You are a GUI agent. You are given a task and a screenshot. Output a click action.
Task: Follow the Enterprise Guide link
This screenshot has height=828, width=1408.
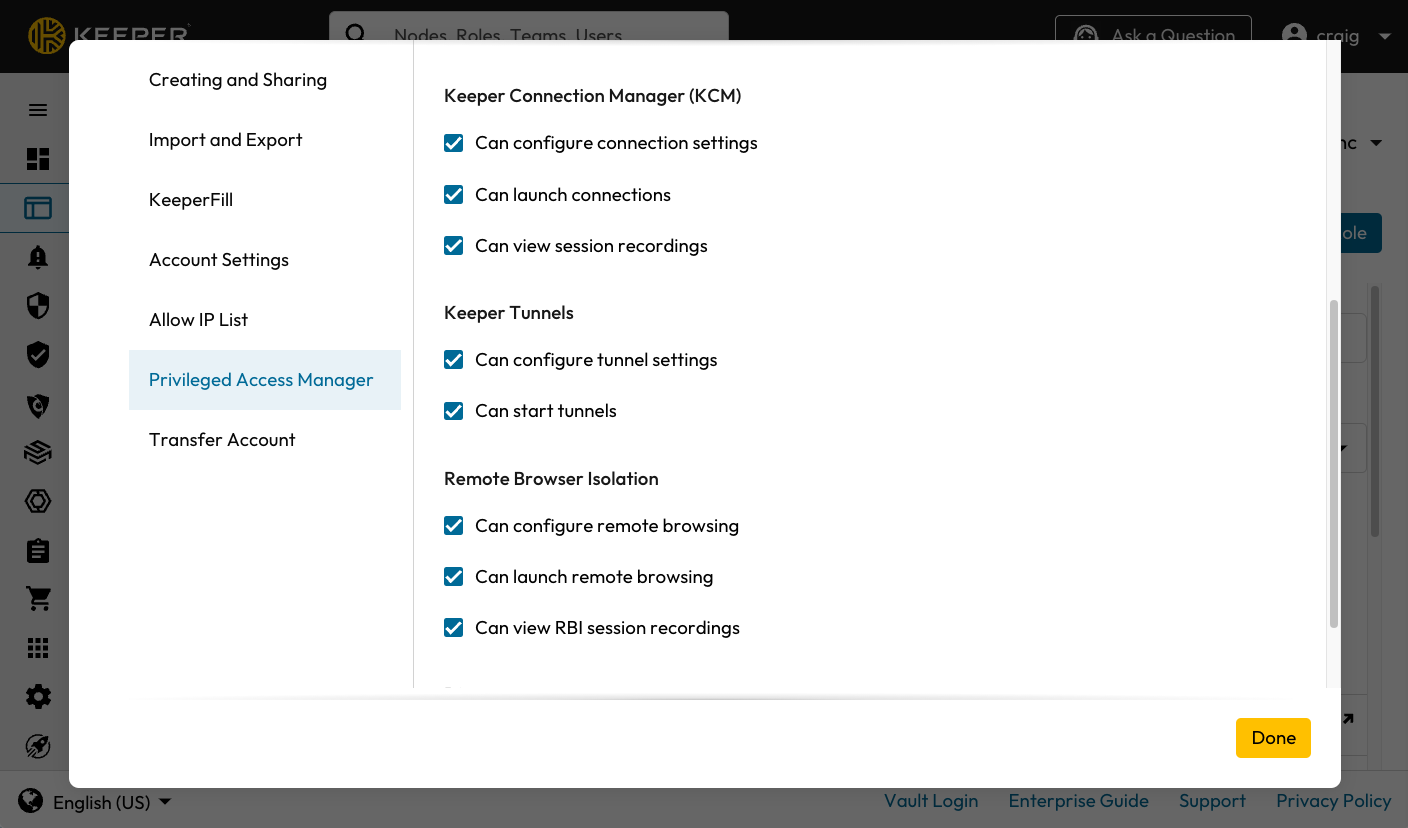click(1078, 801)
